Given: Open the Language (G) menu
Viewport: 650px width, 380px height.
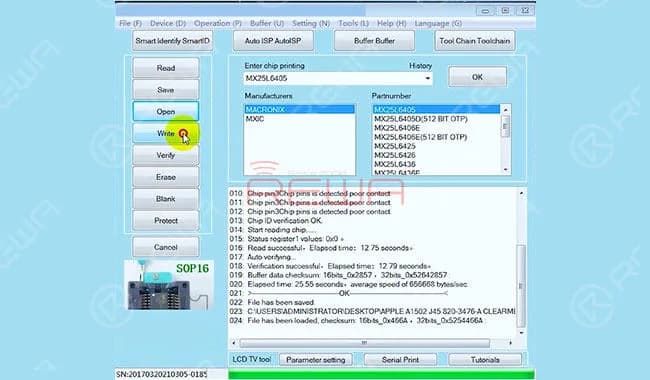Looking at the screenshot, I should pos(438,23).
